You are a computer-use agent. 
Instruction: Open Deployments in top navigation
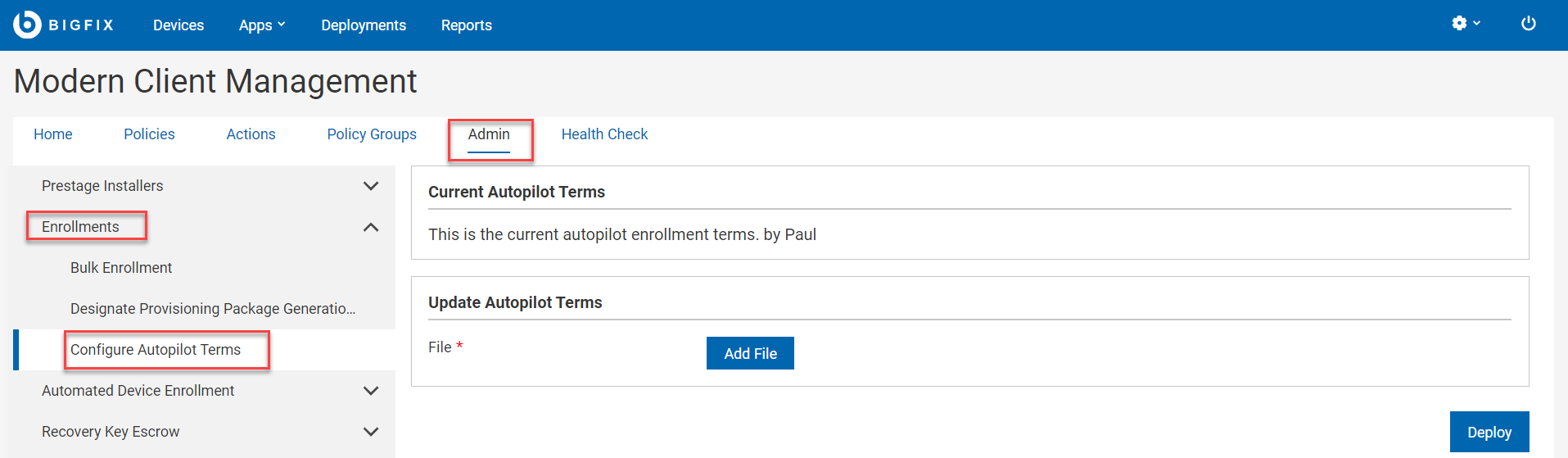(364, 25)
